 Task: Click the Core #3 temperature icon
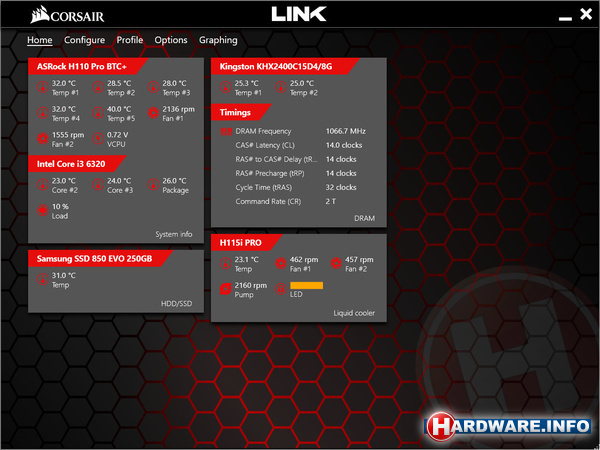pyautogui.click(x=98, y=185)
